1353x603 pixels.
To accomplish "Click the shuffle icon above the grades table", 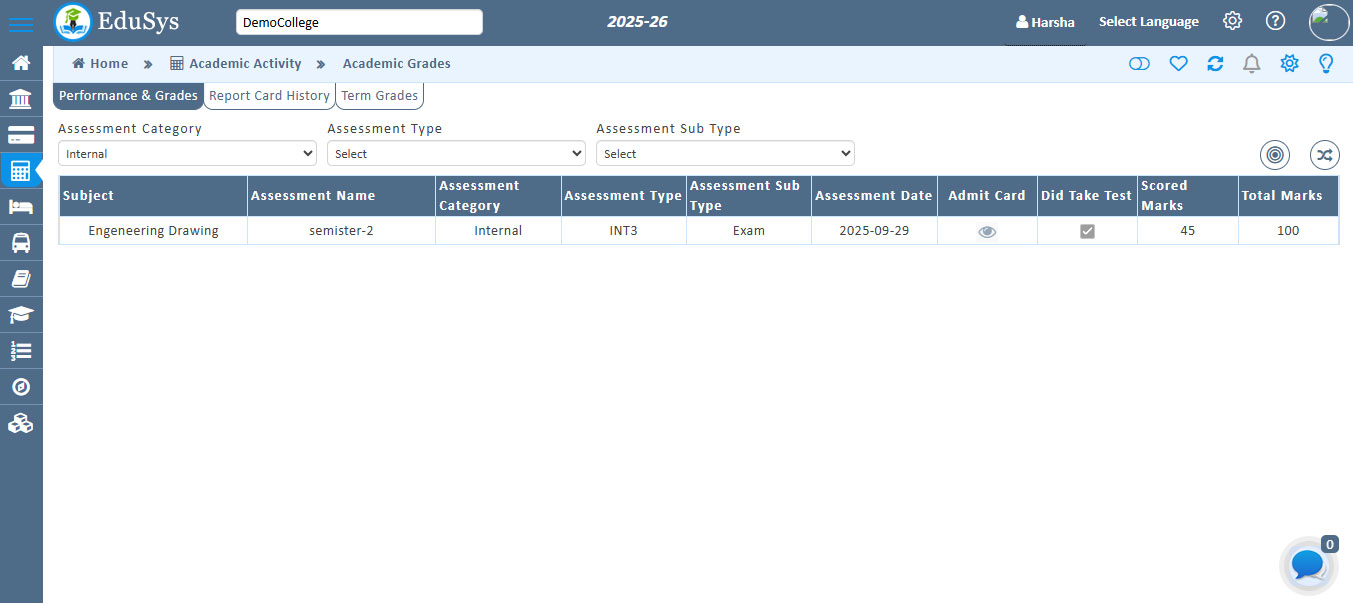I will coord(1324,155).
